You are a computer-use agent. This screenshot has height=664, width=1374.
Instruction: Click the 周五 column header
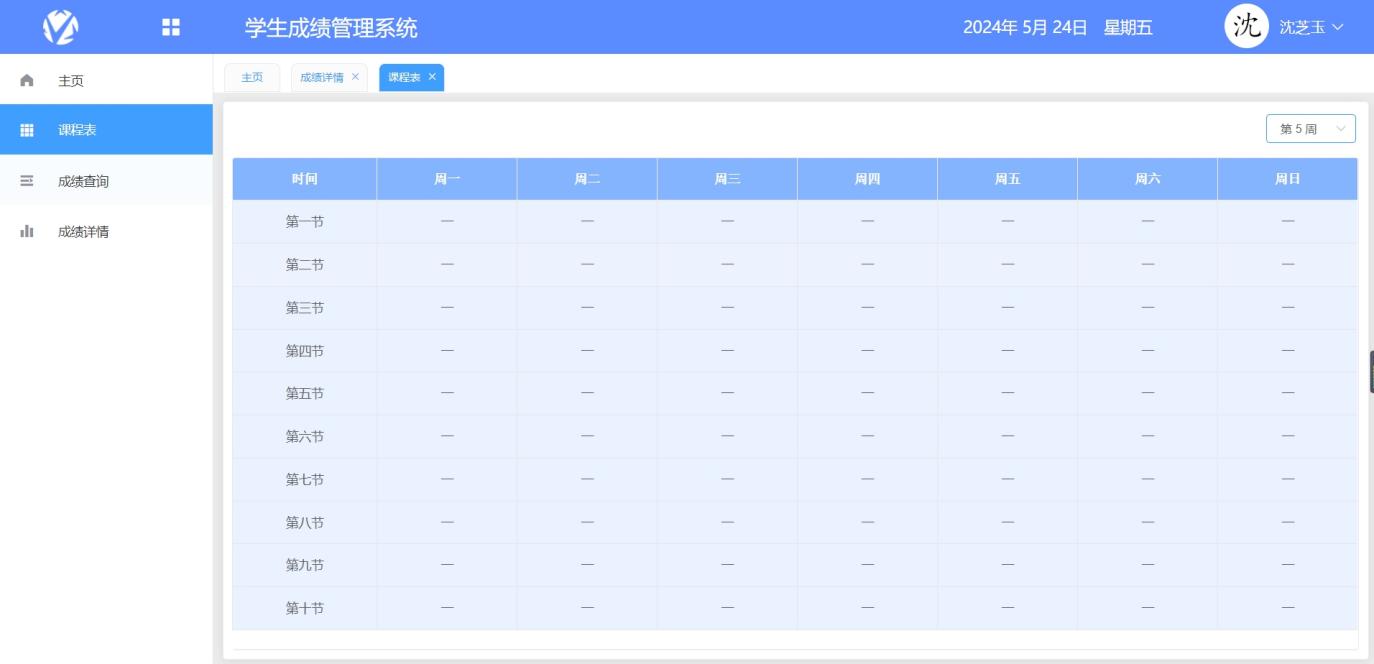(x=1005, y=177)
